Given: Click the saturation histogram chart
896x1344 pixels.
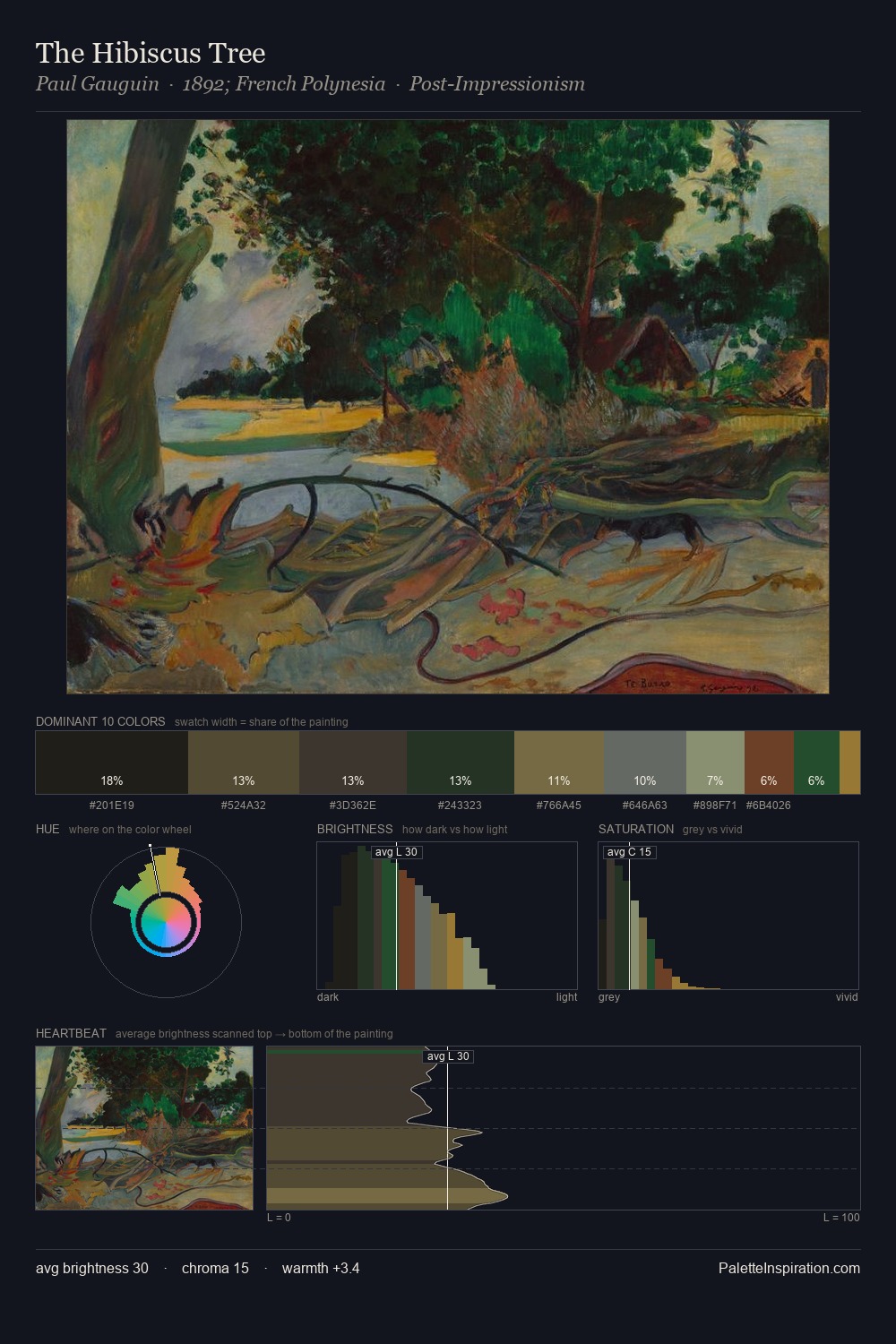Looking at the screenshot, I should click(x=728, y=916).
